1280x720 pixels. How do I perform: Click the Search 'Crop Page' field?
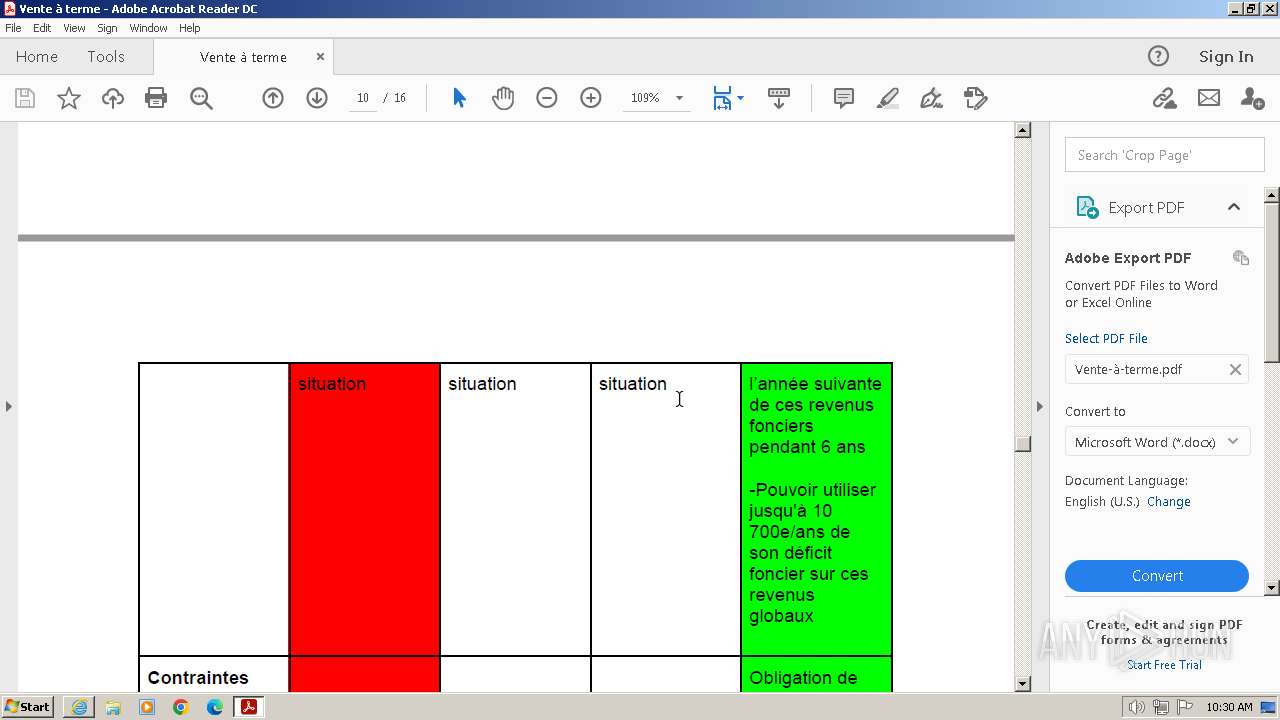click(1165, 155)
